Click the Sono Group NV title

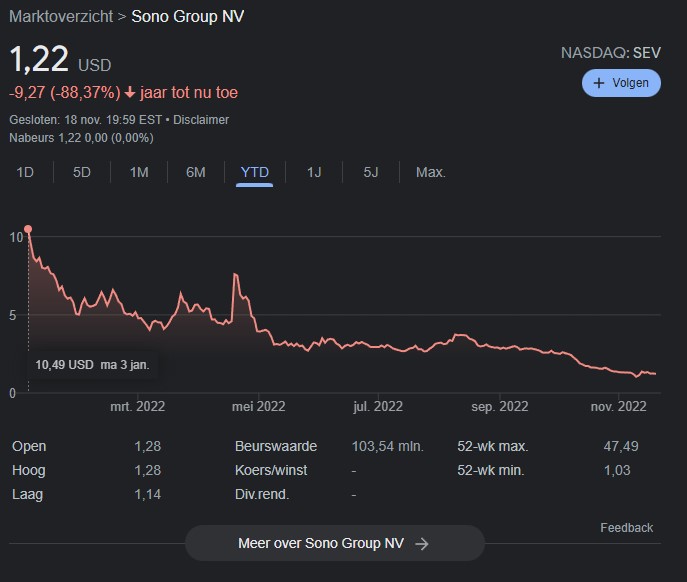(188, 17)
